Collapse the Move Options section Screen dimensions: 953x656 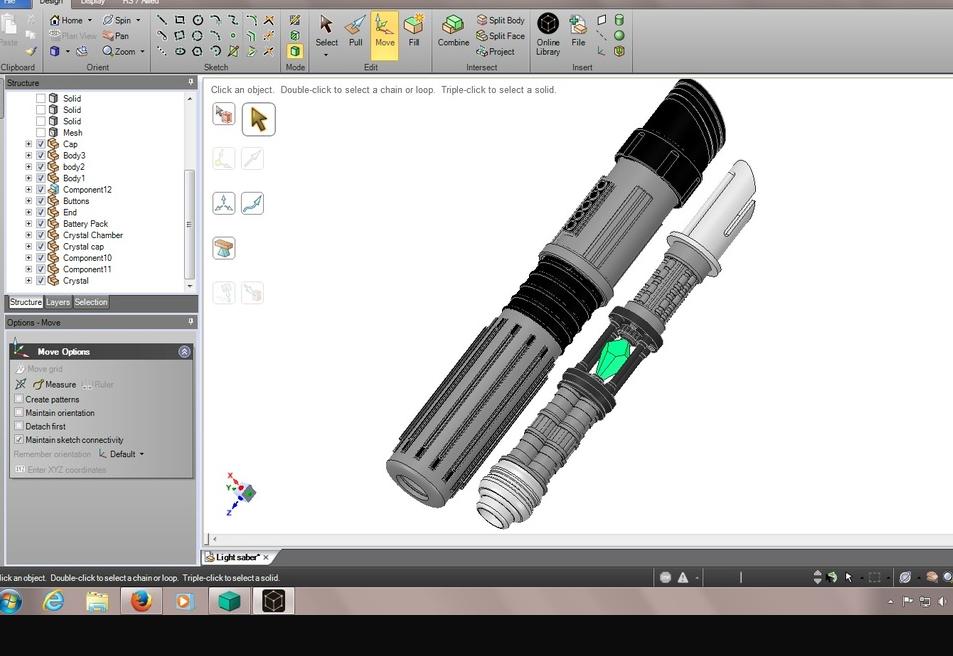click(184, 351)
